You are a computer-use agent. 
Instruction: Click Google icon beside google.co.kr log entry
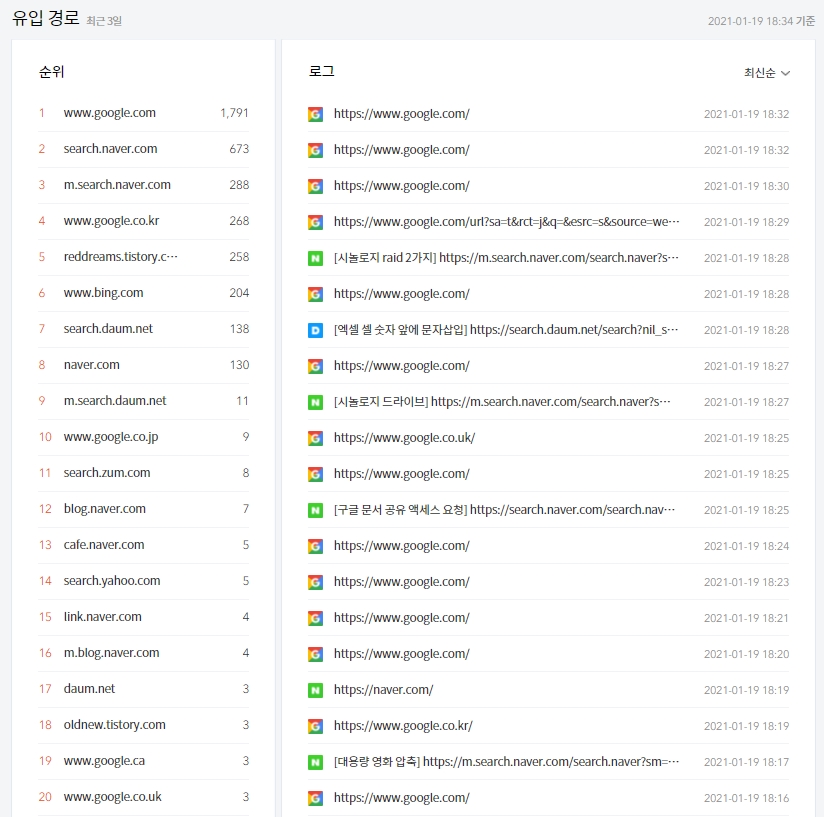315,726
